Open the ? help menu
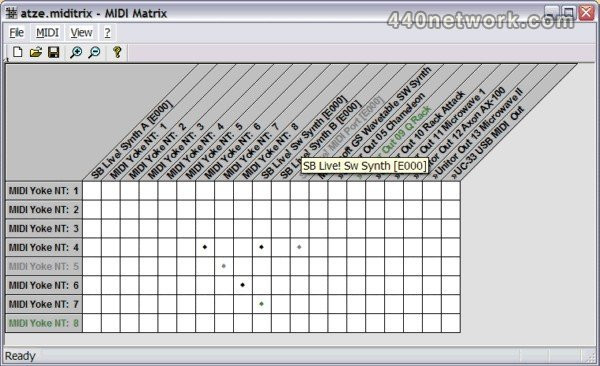Screen dimensions: 600x366 point(108,33)
